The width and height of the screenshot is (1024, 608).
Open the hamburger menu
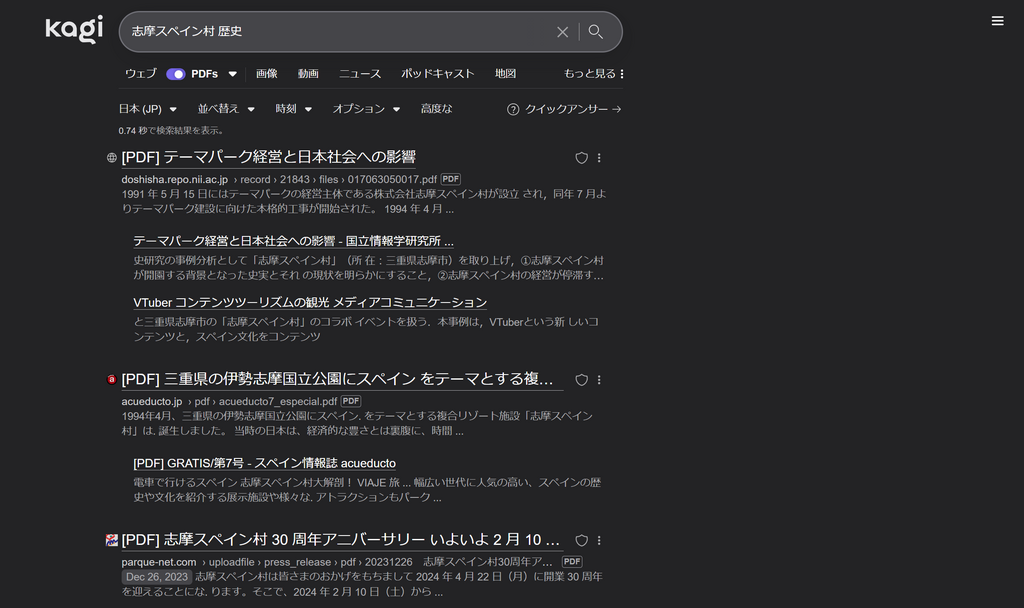(997, 21)
